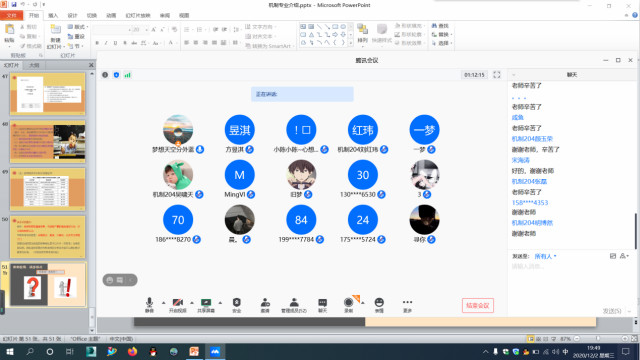Open more meeting options

[x=407, y=305]
